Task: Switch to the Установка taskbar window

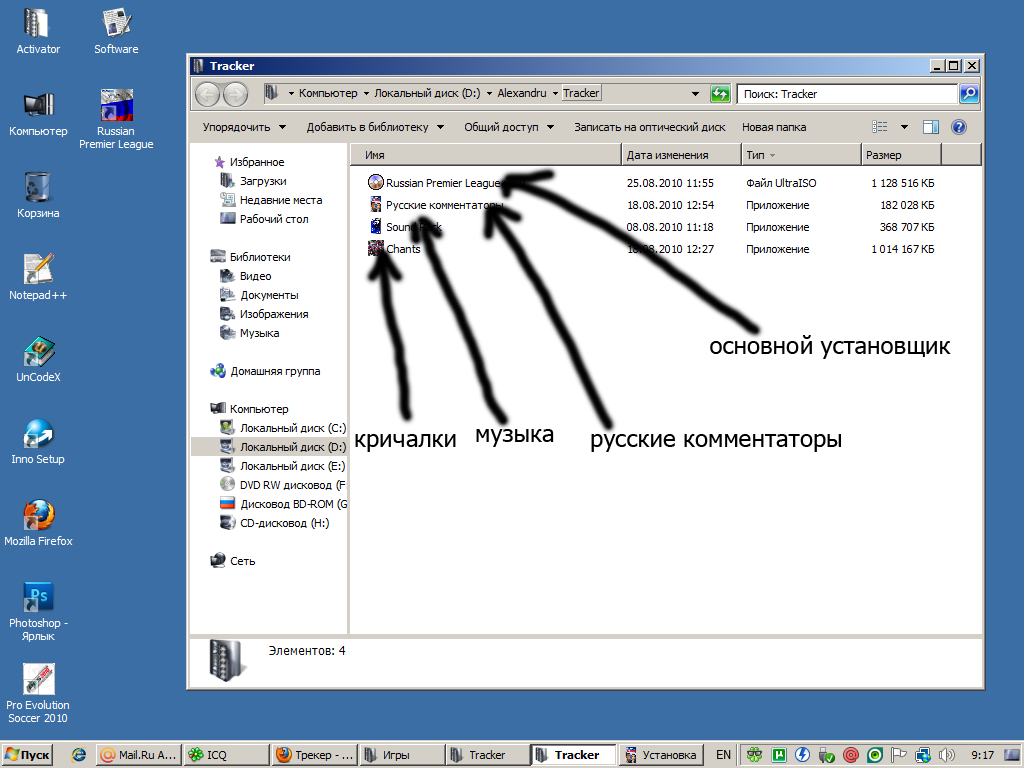Action: pos(661,755)
